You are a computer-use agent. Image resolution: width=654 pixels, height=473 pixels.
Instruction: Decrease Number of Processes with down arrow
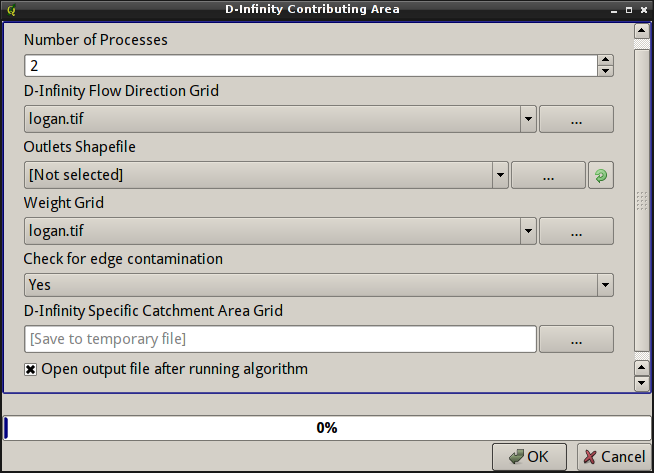(x=605, y=71)
